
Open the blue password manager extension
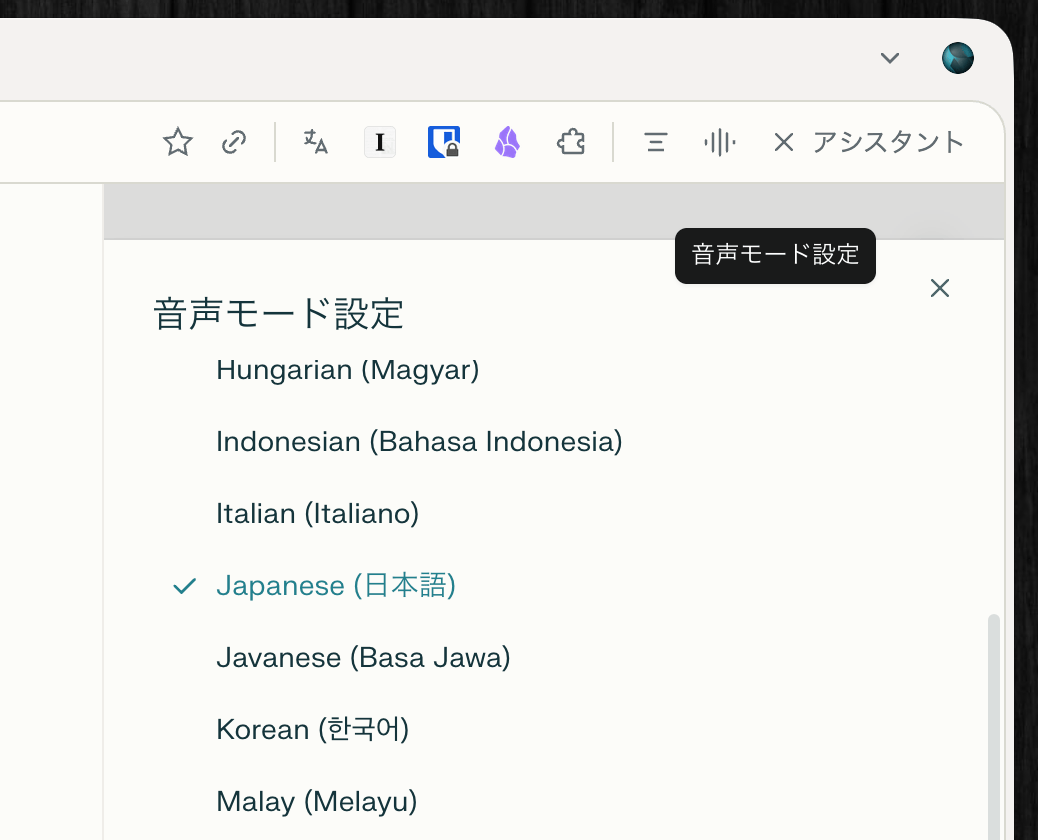point(443,143)
